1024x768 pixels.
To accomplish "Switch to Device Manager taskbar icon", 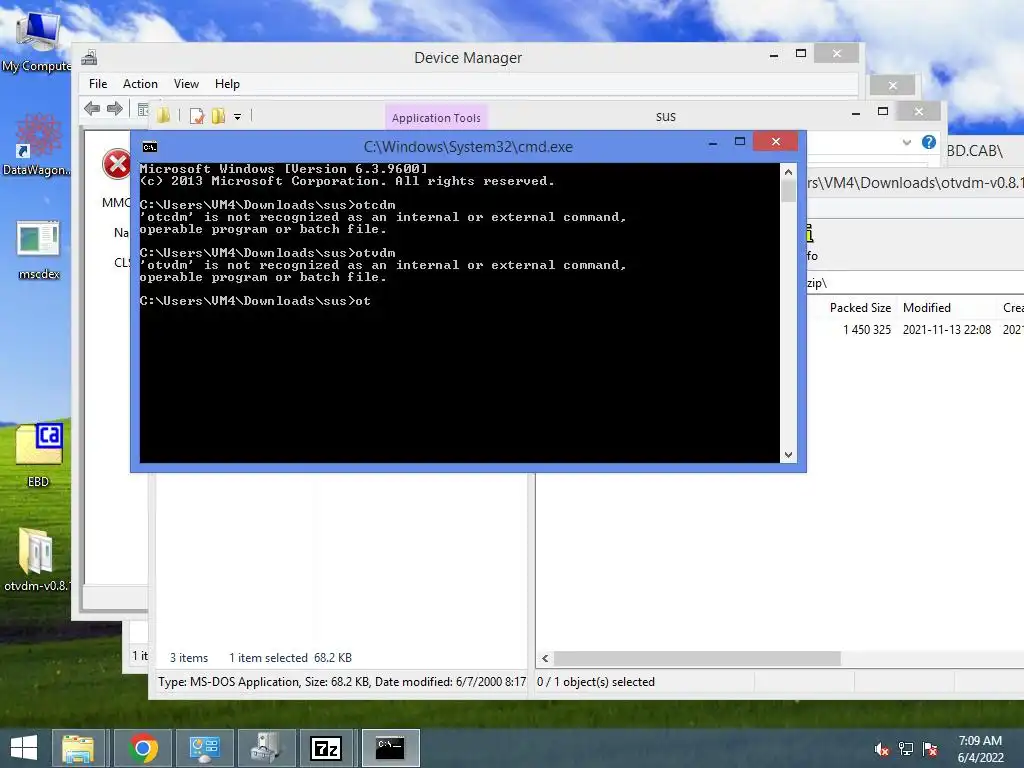I will coord(266,748).
